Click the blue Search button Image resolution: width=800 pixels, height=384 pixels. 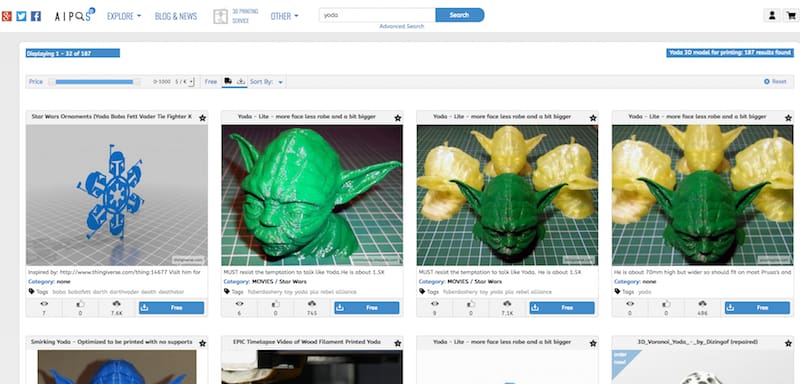pyautogui.click(x=459, y=15)
